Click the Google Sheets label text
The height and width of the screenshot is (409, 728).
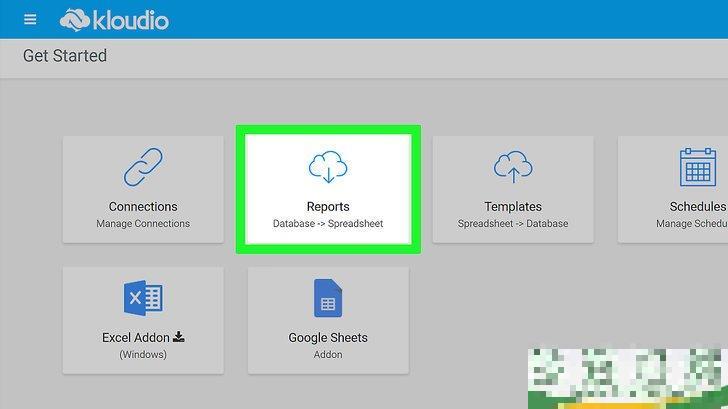328,338
